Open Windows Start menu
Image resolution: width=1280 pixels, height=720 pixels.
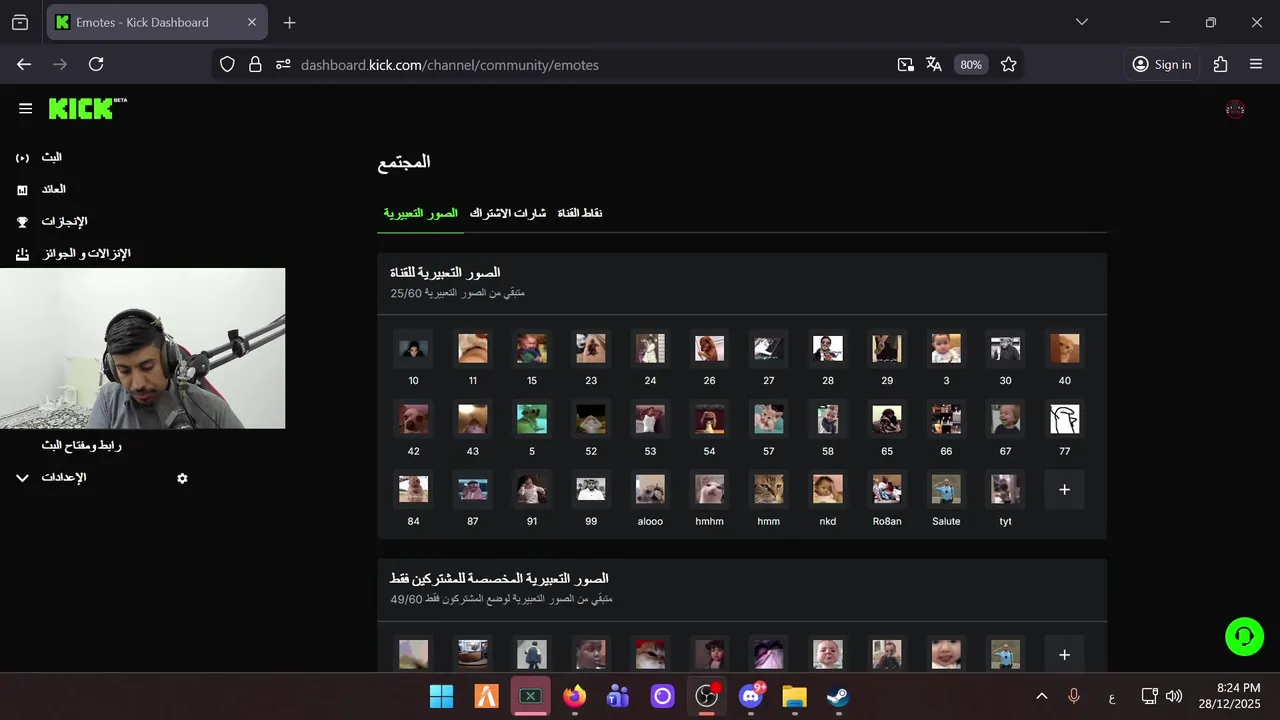coord(441,696)
